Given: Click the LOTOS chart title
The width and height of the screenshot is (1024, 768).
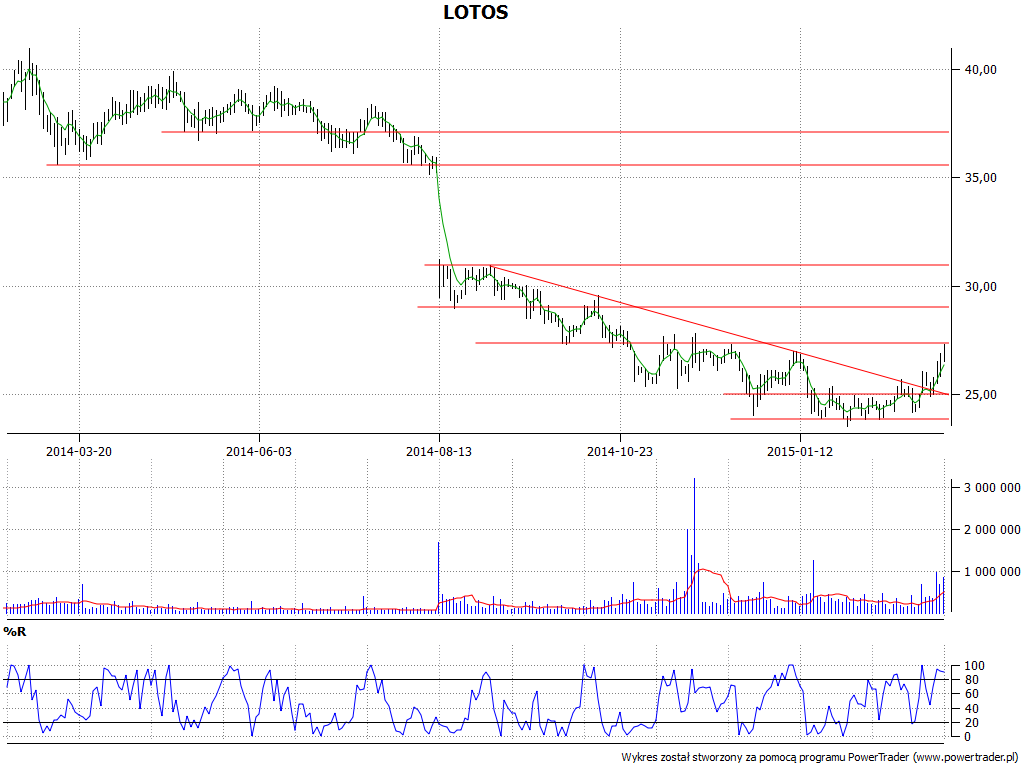Looking at the screenshot, I should 475,12.
